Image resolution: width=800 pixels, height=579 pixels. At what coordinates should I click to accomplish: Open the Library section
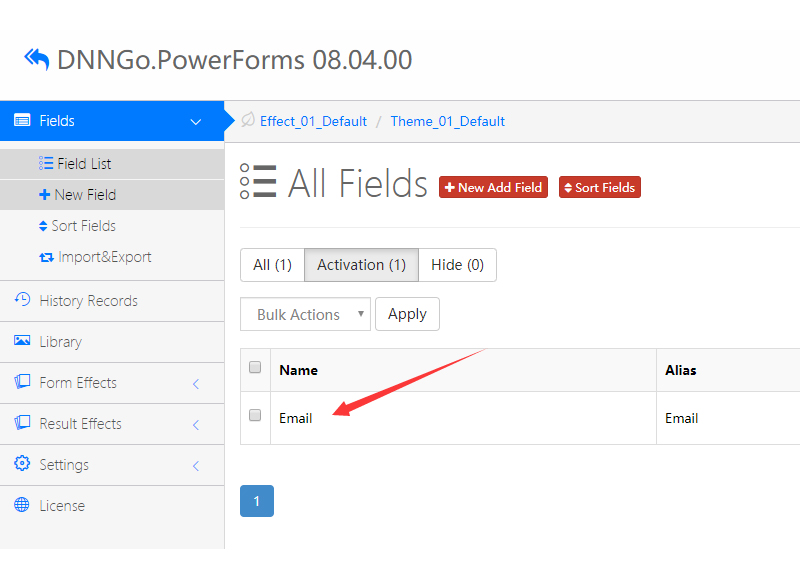(x=112, y=342)
